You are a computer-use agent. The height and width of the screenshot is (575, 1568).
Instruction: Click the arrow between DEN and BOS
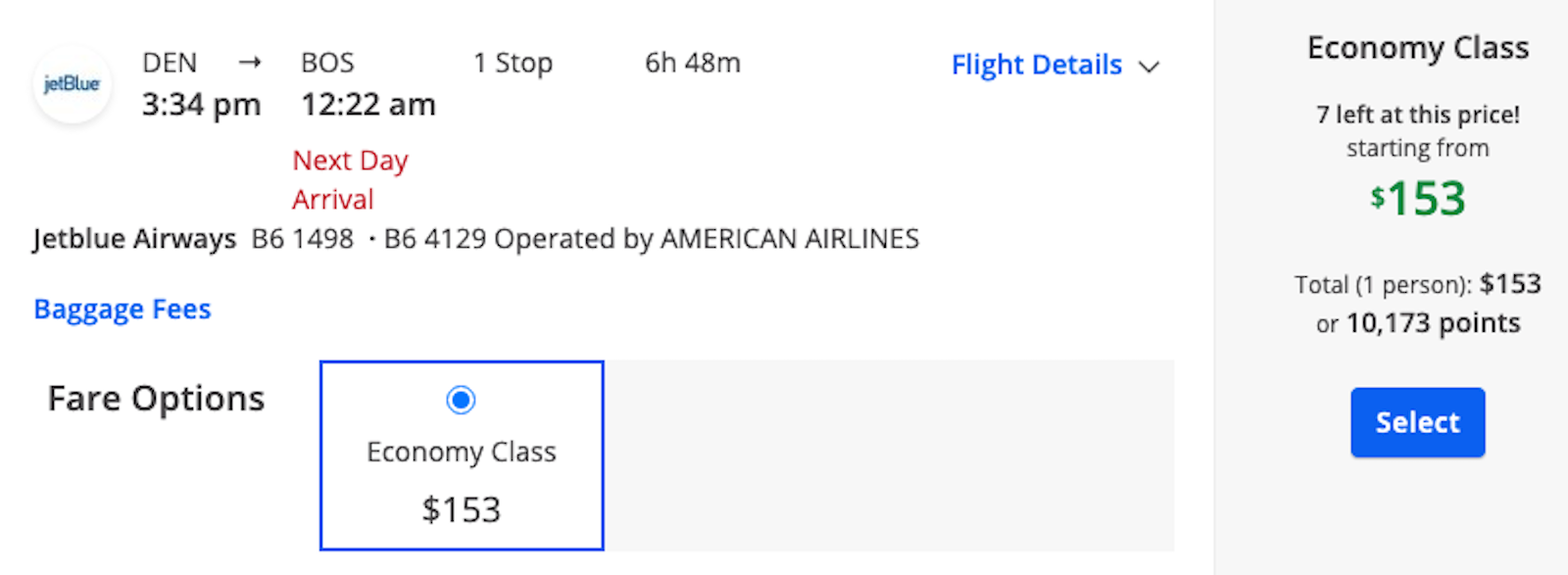coord(250,63)
